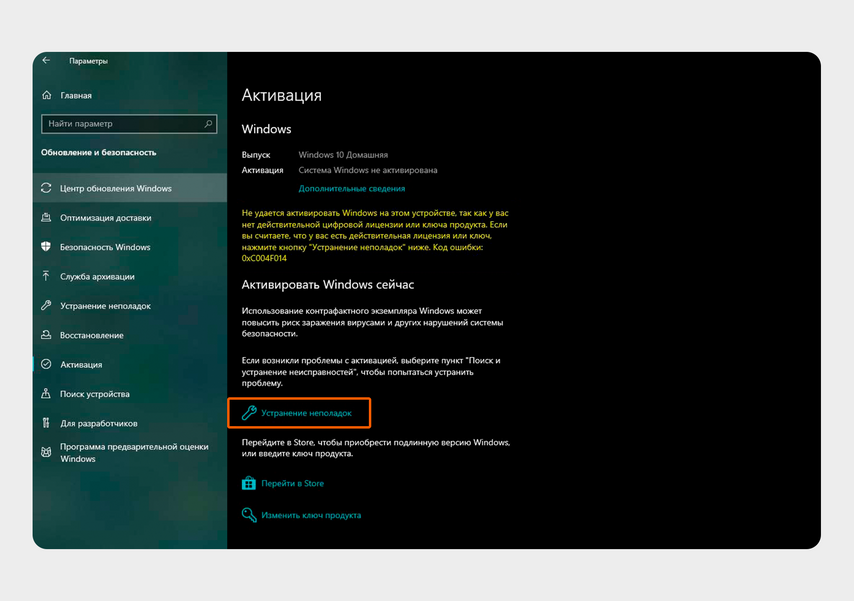Go back with the arrow icon
This screenshot has width=854, height=601.
46,60
